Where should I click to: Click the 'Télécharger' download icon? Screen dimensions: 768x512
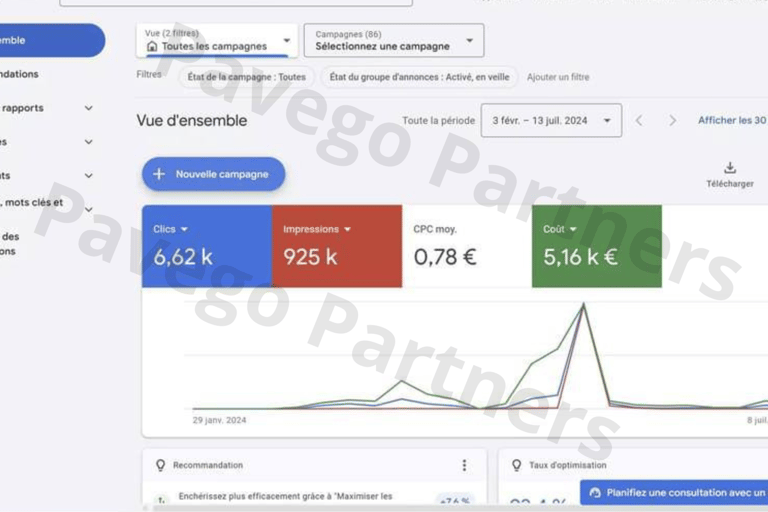pyautogui.click(x=730, y=168)
